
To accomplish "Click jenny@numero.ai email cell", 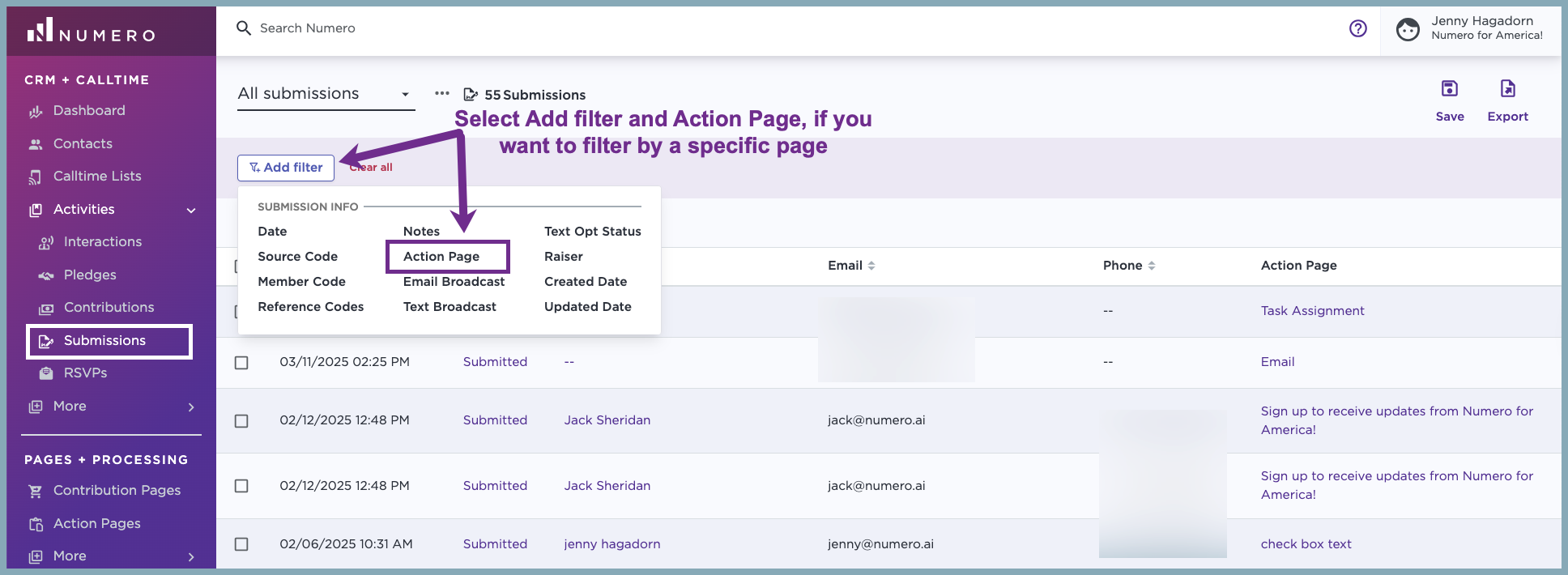I will (880, 544).
